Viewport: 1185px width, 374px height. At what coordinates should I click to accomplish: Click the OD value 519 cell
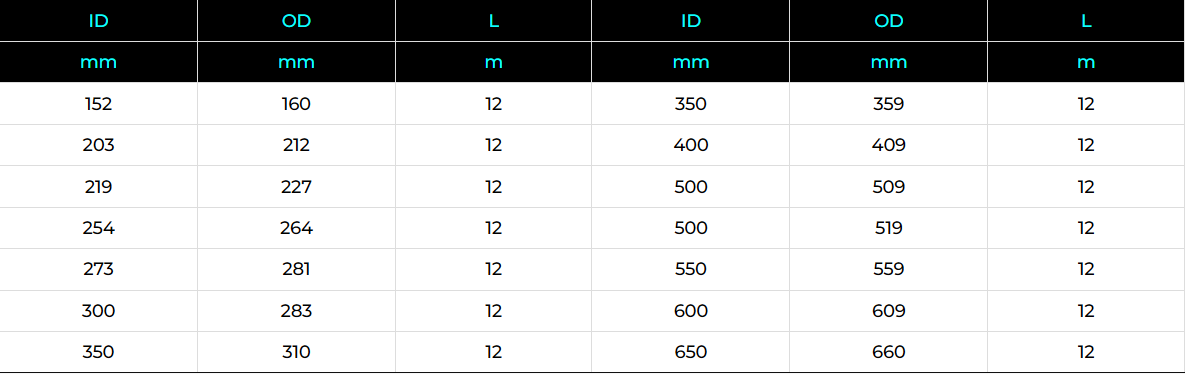(x=889, y=228)
